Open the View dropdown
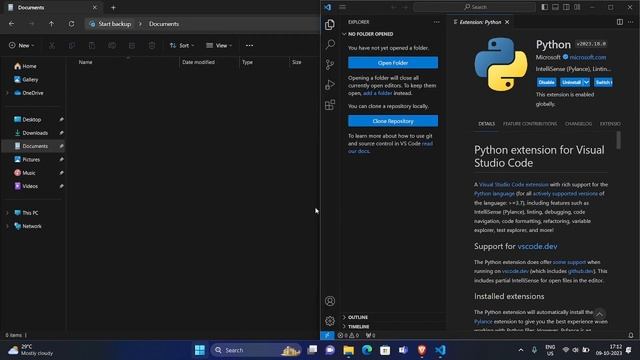The image size is (640, 360). pos(219,45)
